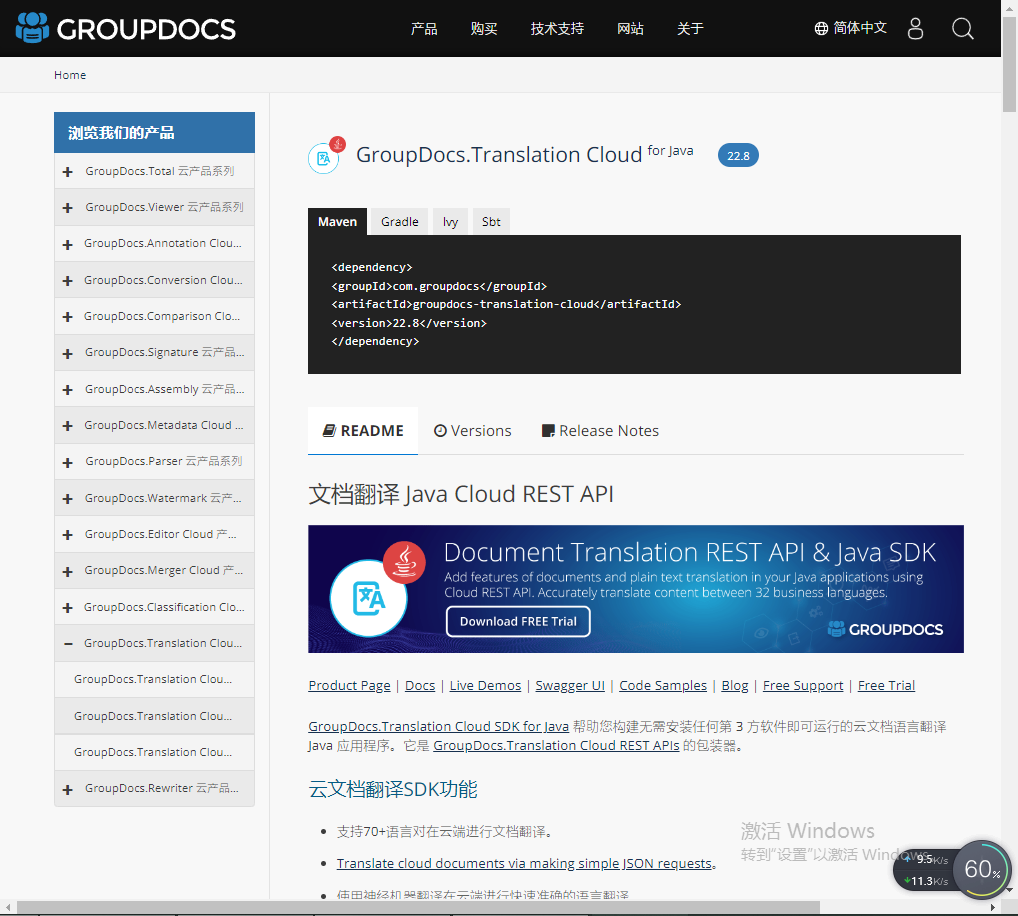Open the Swagger UI link
The image size is (1018, 916).
point(570,686)
